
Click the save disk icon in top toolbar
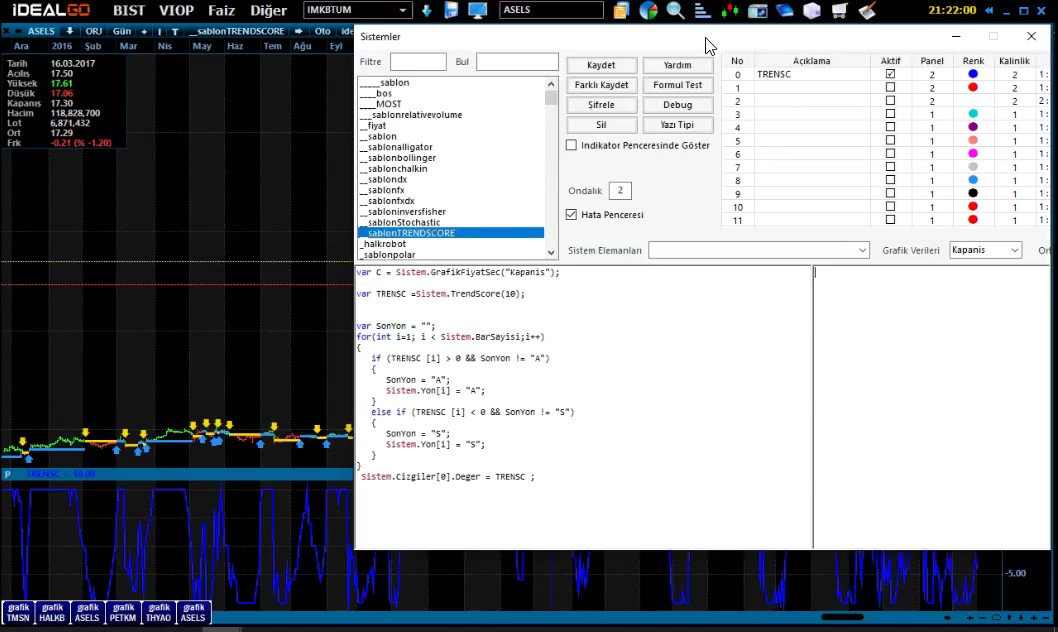tap(451, 10)
